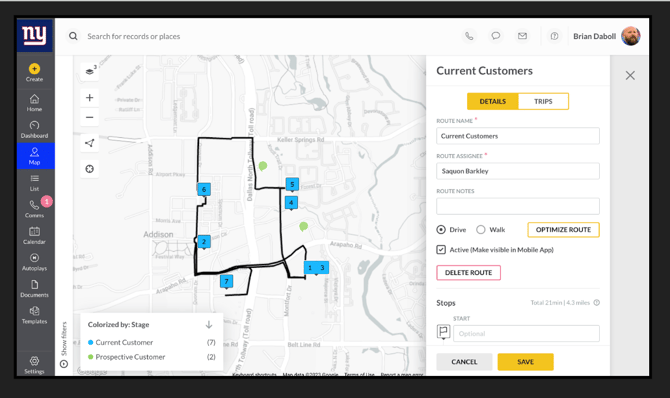The image size is (670, 398).
Task: Open Dashboard from the sidebar
Action: 34,130
